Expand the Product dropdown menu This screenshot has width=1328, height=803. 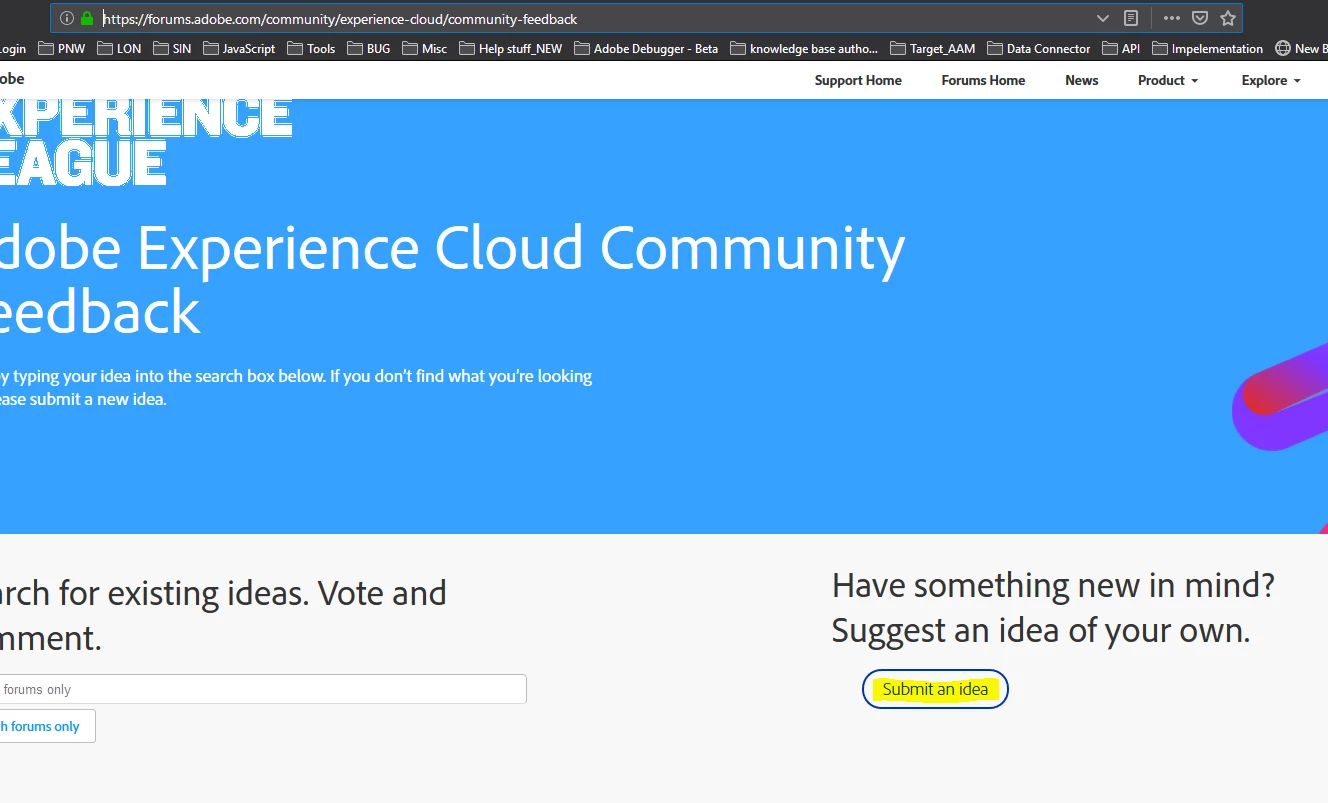1168,80
